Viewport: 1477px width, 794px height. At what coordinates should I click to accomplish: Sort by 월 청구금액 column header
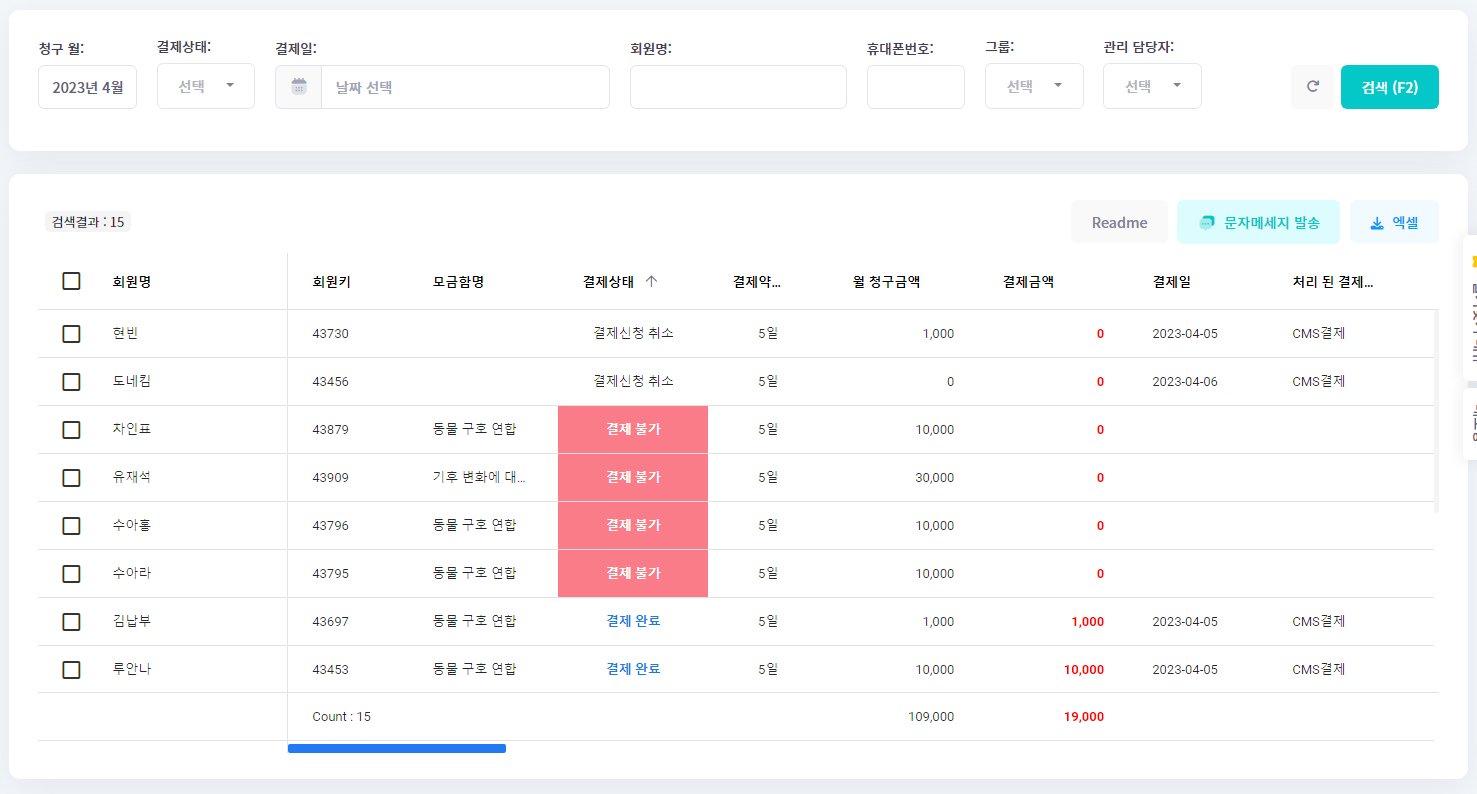tap(886, 282)
